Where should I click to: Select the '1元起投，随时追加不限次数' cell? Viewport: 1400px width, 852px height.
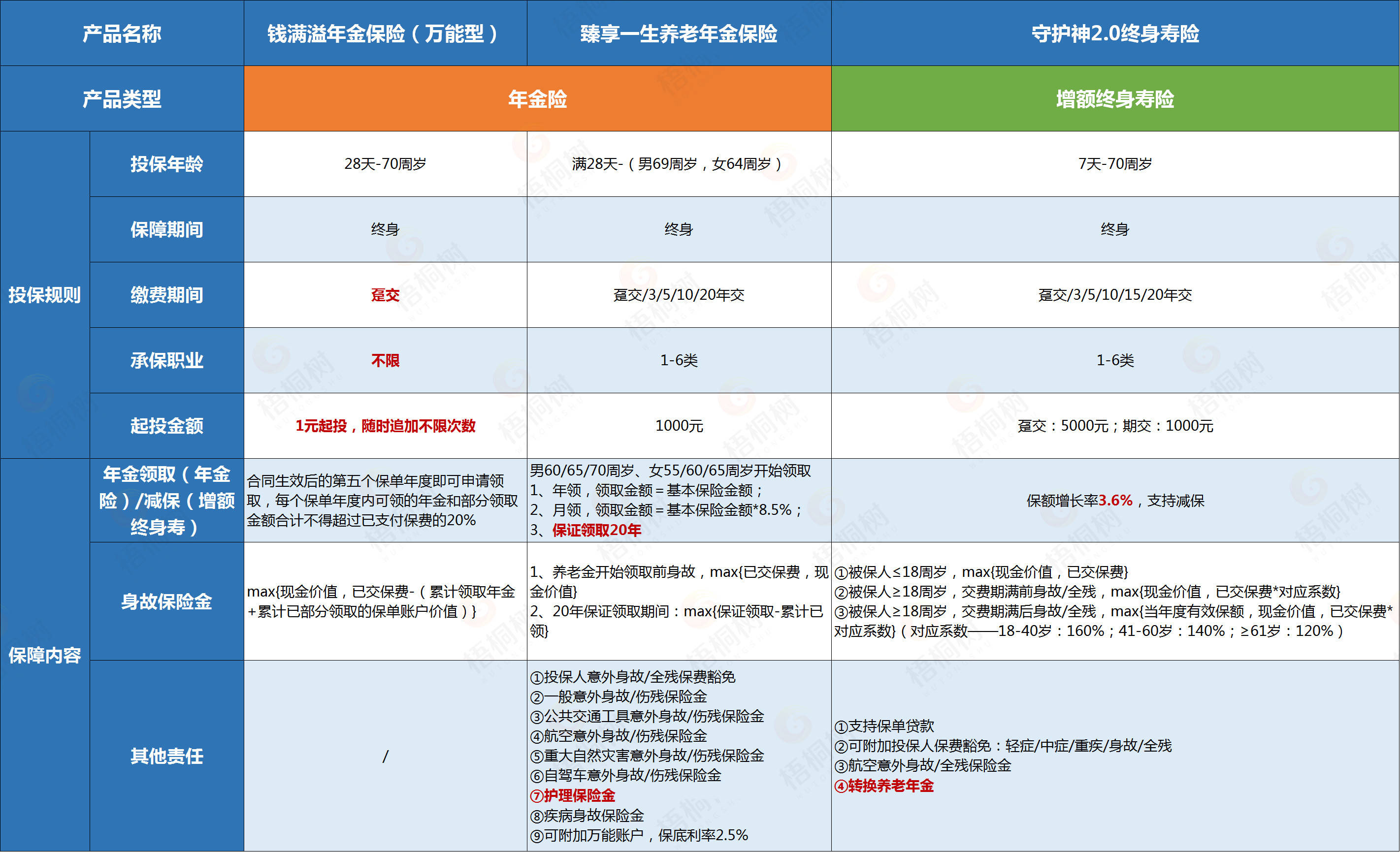click(x=385, y=425)
